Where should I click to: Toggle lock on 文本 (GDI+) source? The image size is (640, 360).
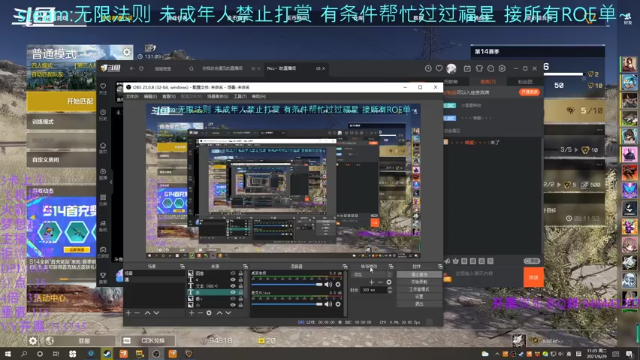coord(240,286)
